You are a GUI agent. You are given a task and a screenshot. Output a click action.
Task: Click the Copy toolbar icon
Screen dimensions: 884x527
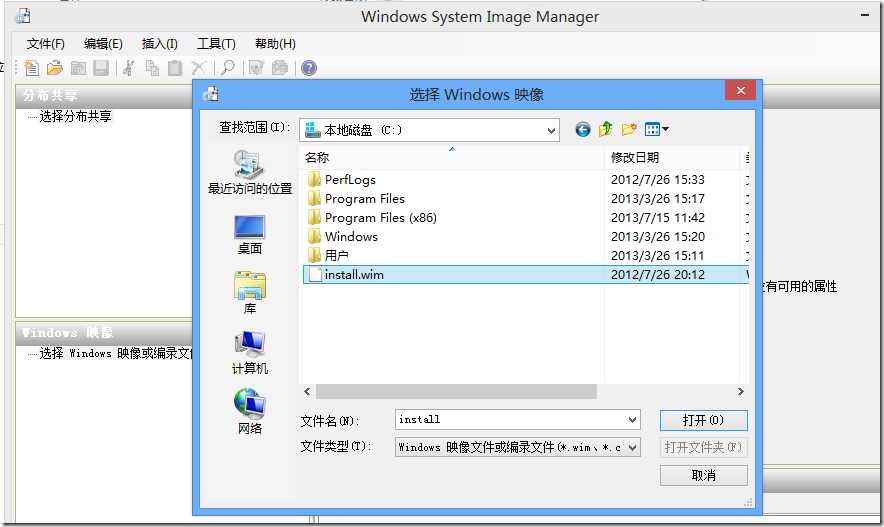point(152,68)
